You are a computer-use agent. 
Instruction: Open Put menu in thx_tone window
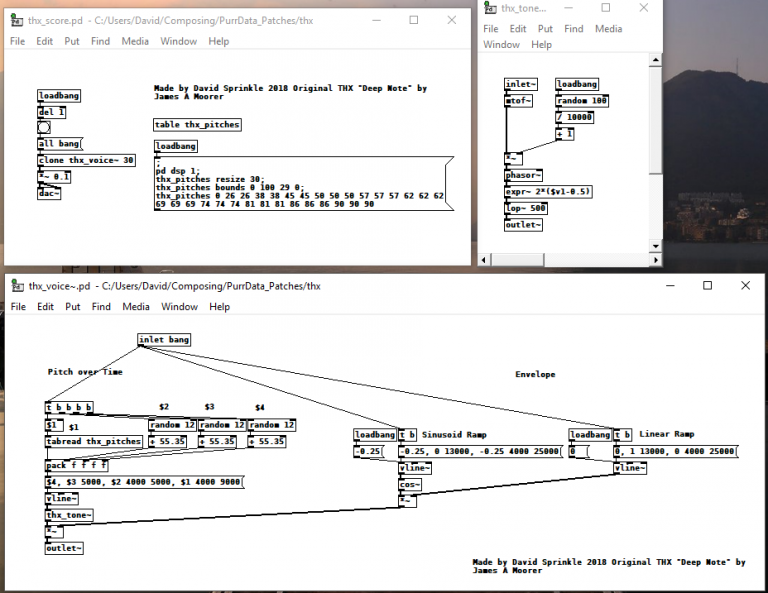click(545, 29)
